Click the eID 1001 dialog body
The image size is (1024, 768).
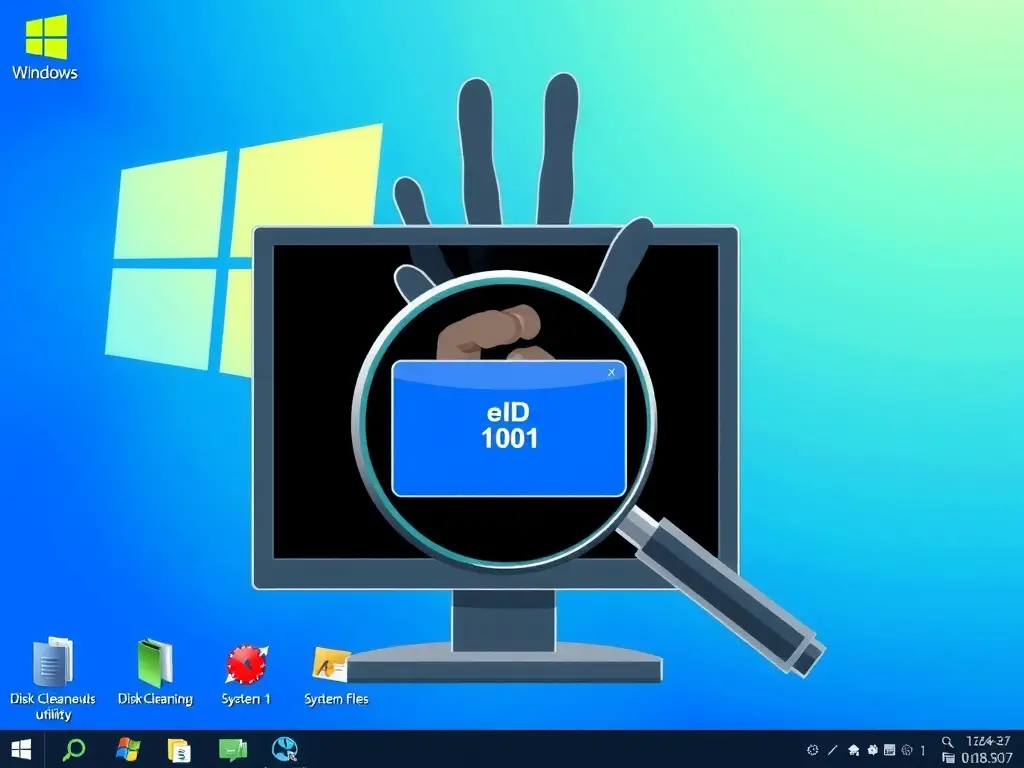[509, 428]
